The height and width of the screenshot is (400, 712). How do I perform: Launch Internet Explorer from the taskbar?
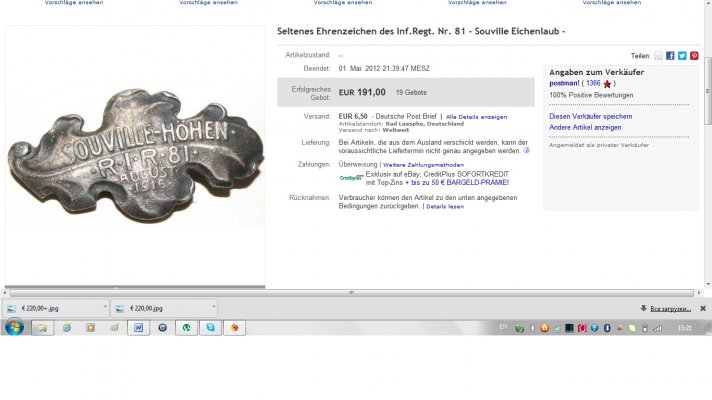[67, 328]
